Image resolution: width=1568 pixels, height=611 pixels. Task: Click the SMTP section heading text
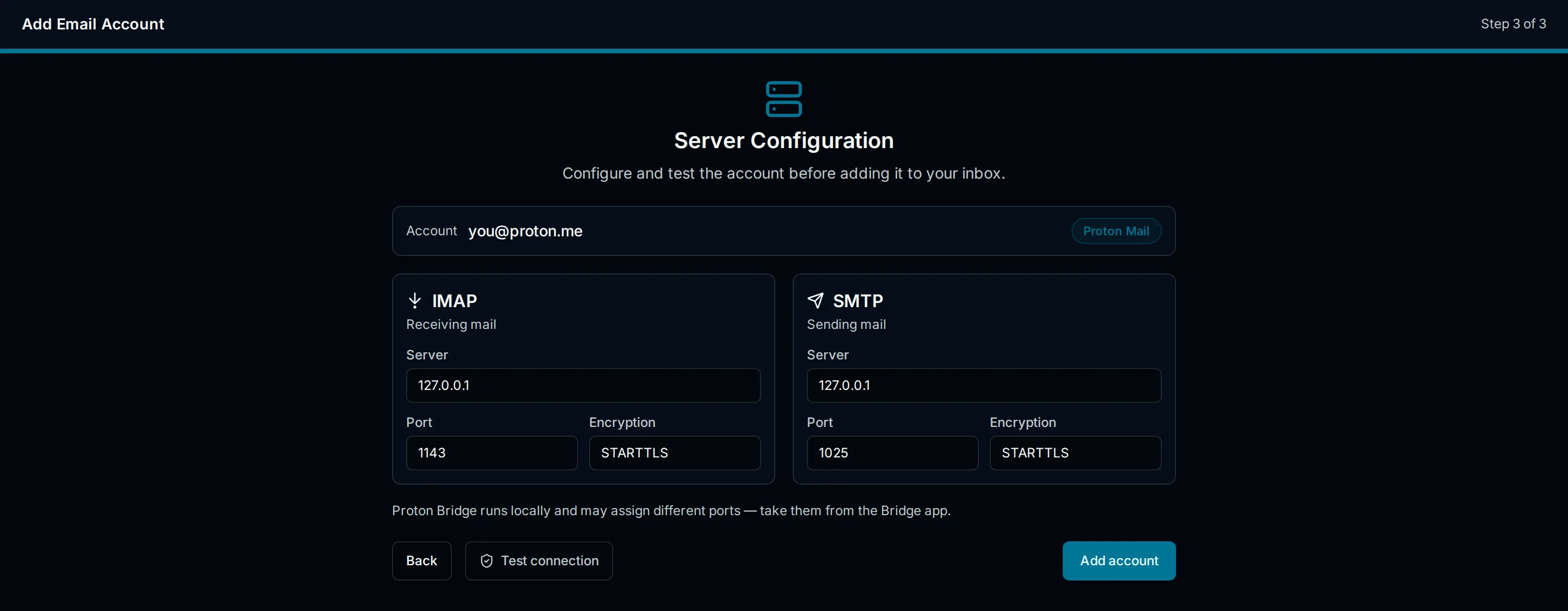click(x=857, y=301)
